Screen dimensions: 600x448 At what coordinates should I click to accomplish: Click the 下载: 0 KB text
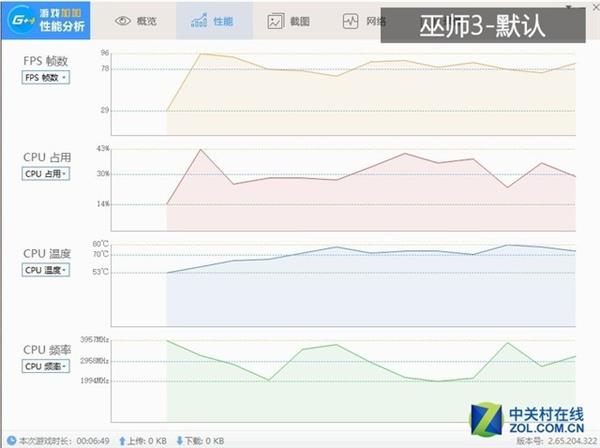coord(204,441)
